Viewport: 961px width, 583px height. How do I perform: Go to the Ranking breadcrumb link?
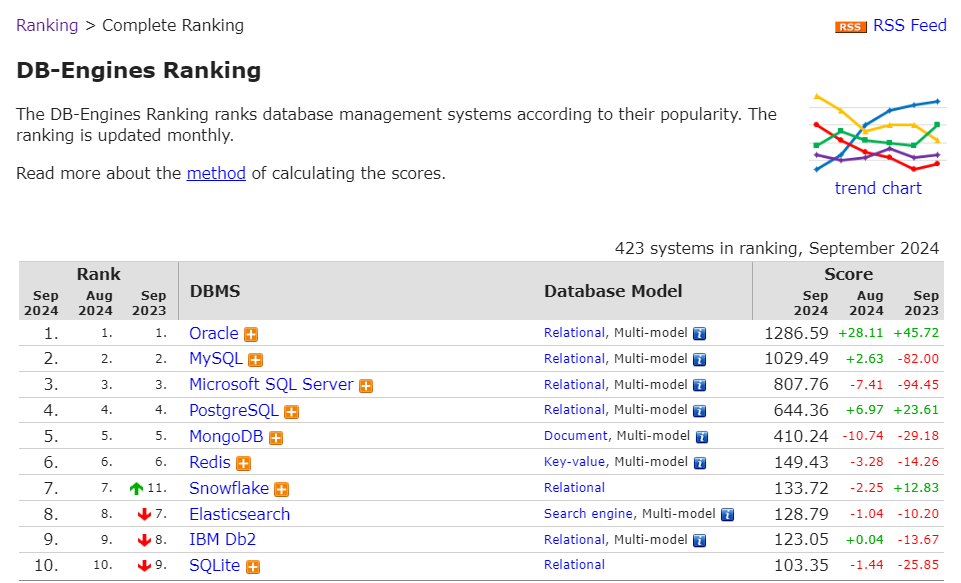(47, 25)
